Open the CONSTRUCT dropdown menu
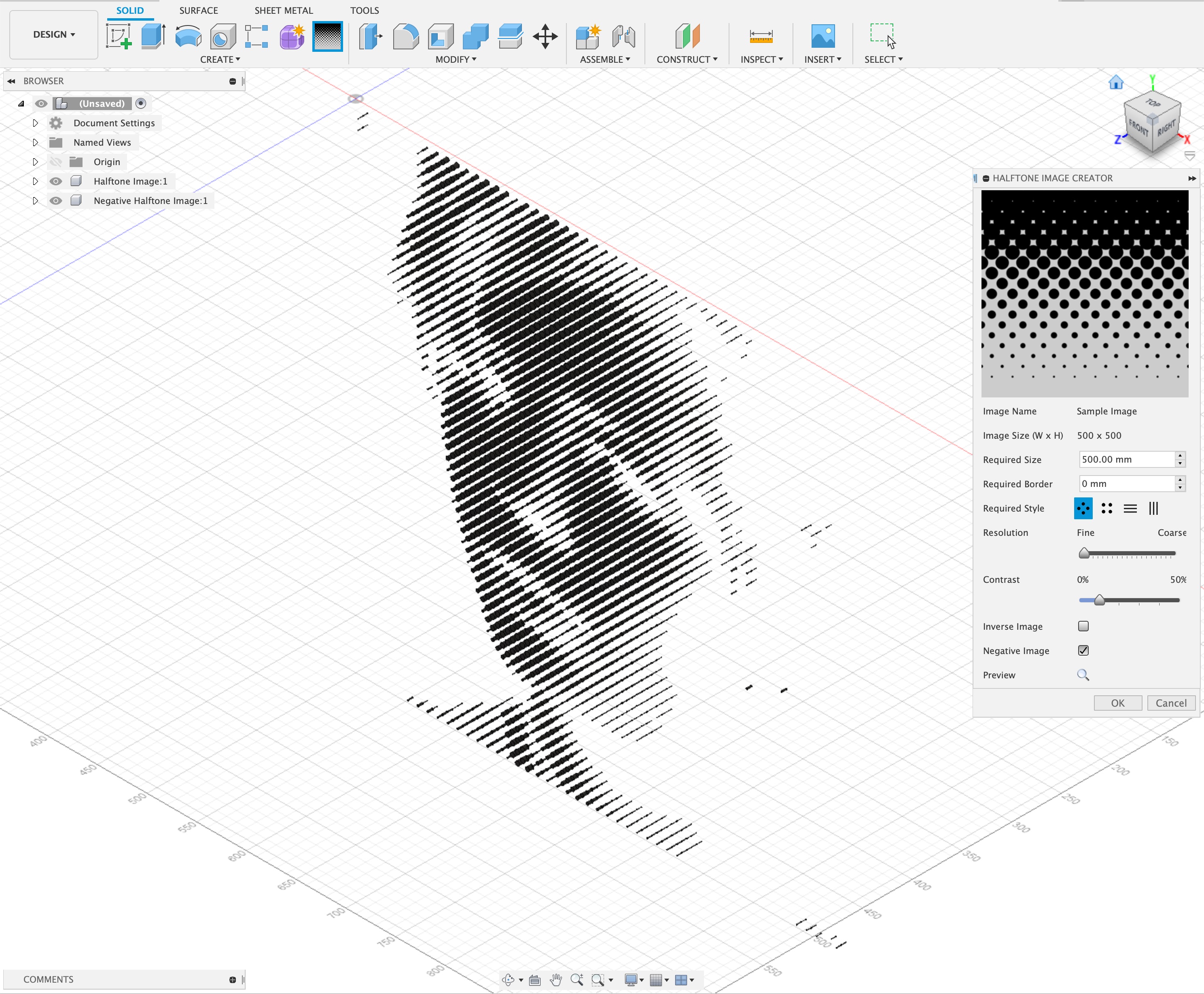 686,59
